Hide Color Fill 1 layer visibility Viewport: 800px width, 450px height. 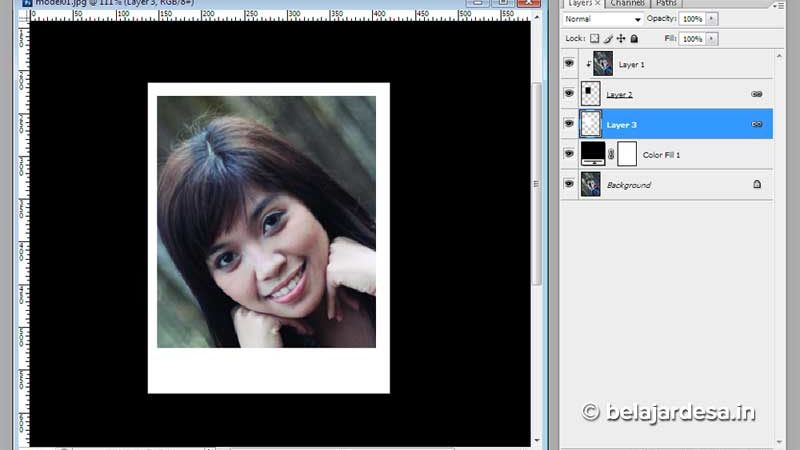pos(569,154)
